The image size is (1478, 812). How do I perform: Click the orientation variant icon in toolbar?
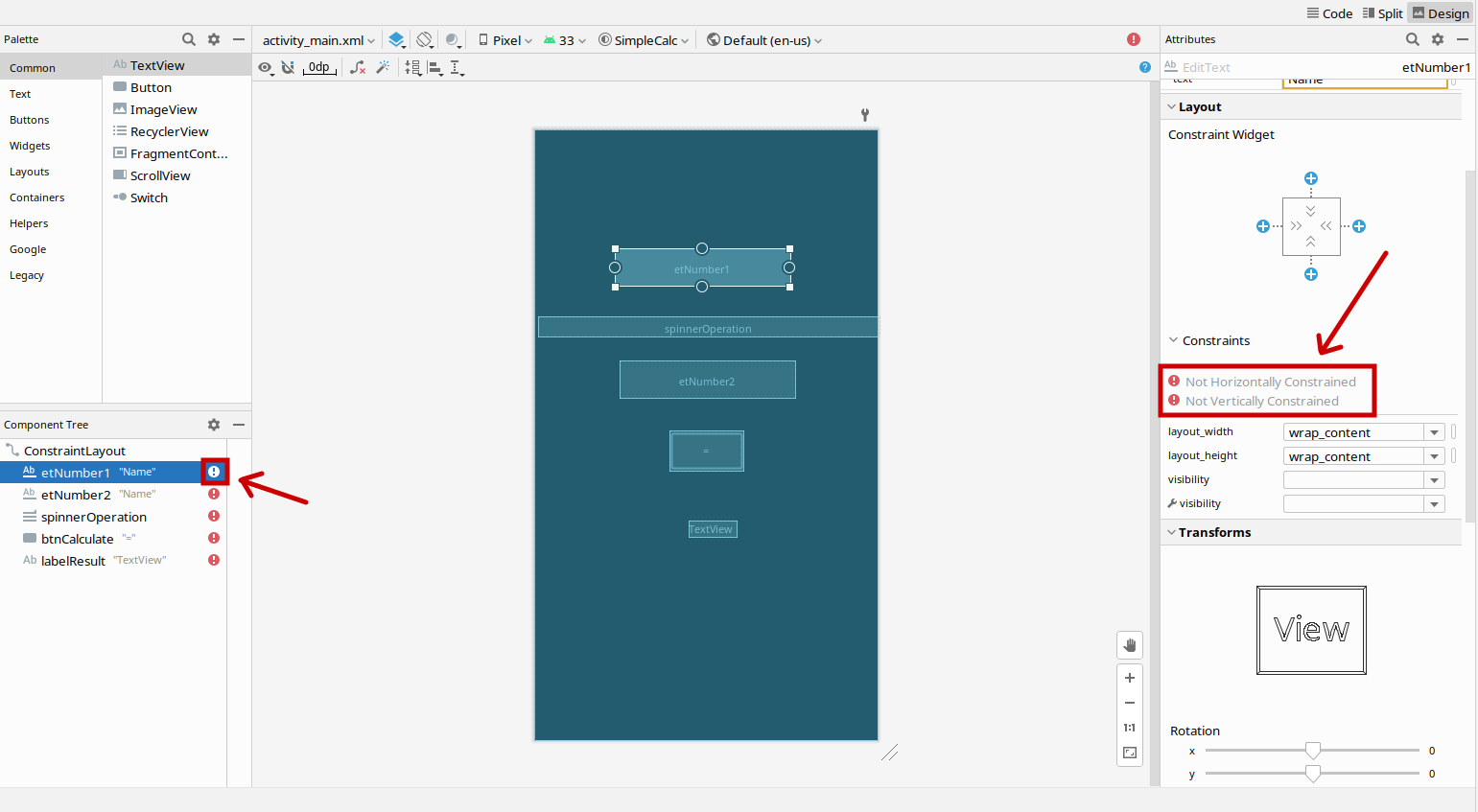click(425, 40)
